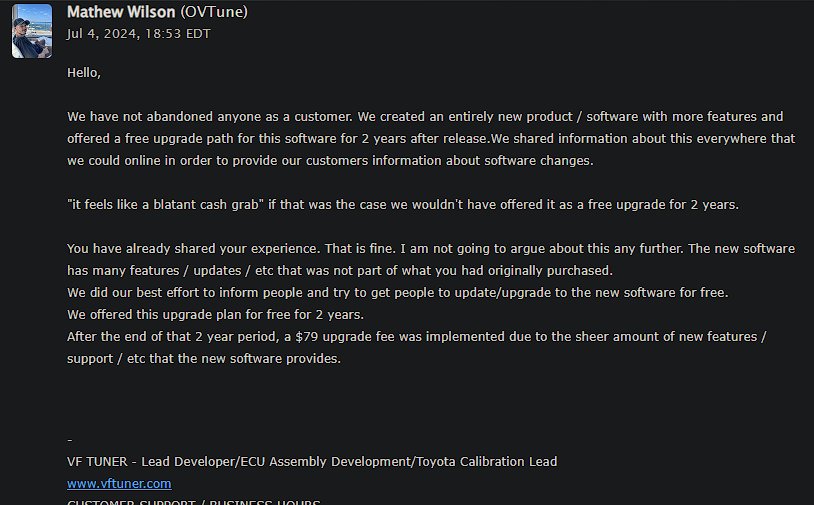This screenshot has width=814, height=505.
Task: Select the (OVTune) organization label
Action: [214, 12]
